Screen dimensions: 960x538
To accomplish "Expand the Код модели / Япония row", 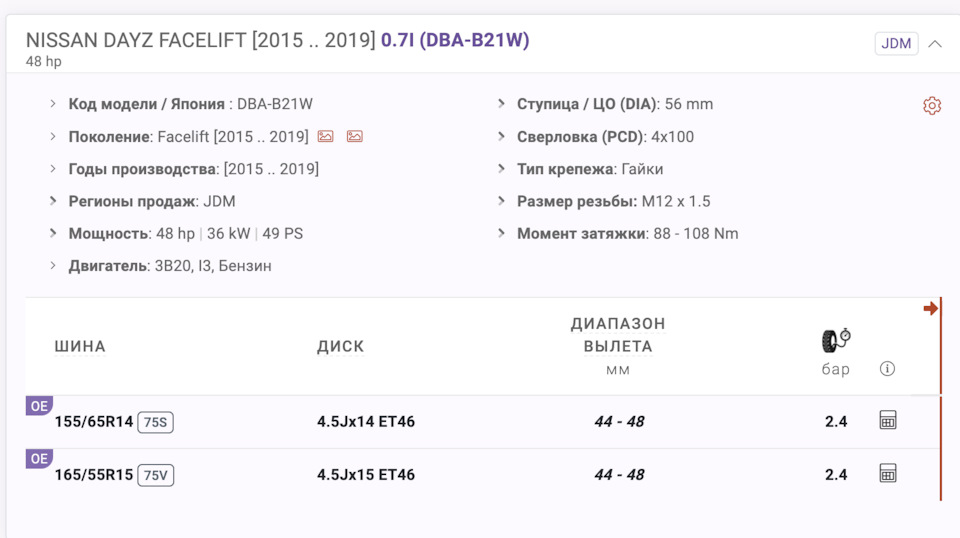I will 53,104.
